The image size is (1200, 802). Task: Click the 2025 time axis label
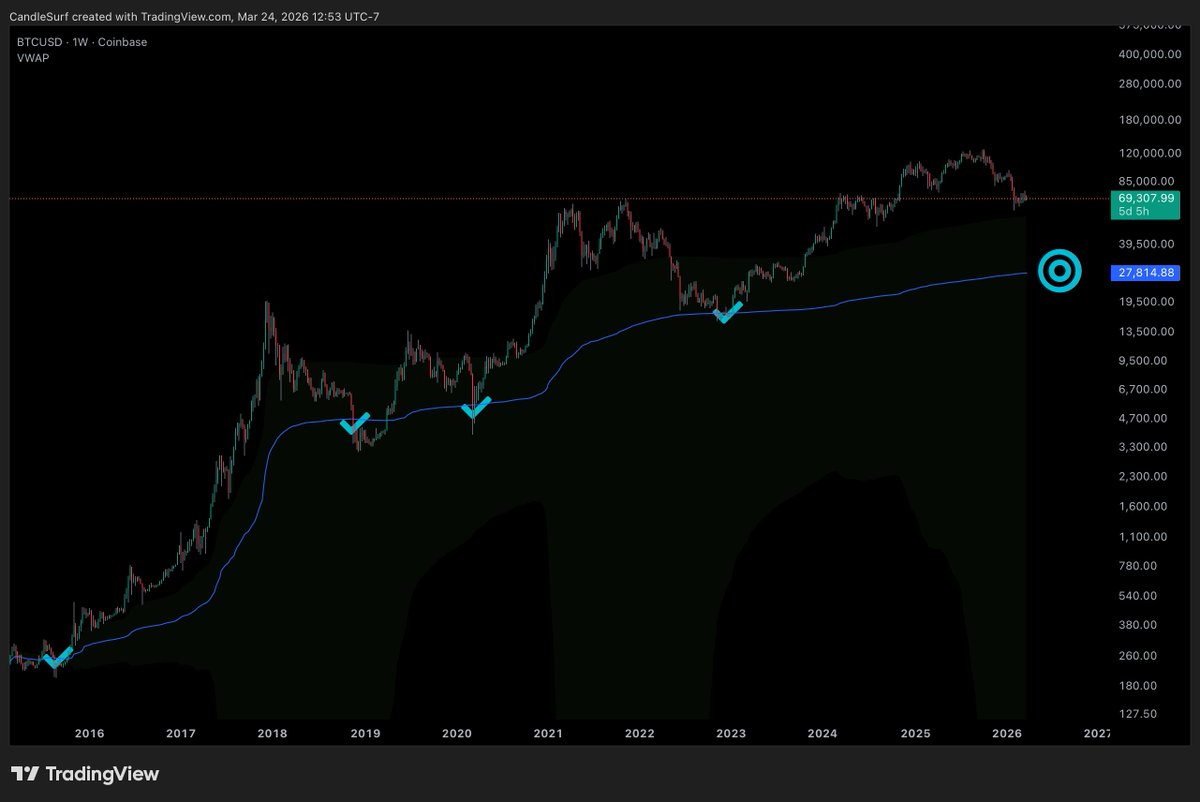tap(915, 734)
